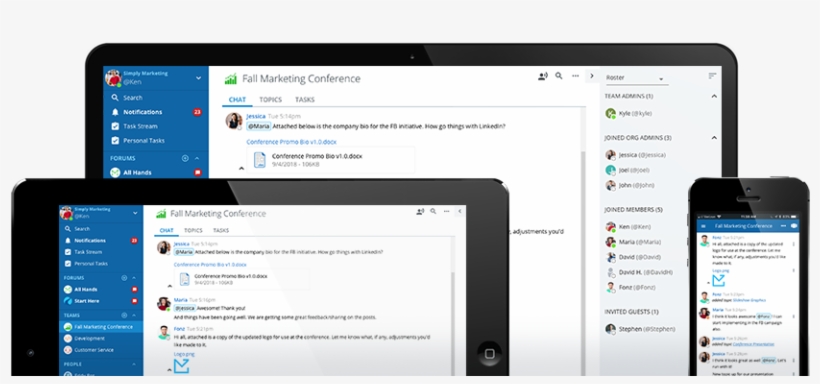The image size is (820, 384).
Task: Collapse the roster panel with the laptop chevron
Action: click(592, 76)
